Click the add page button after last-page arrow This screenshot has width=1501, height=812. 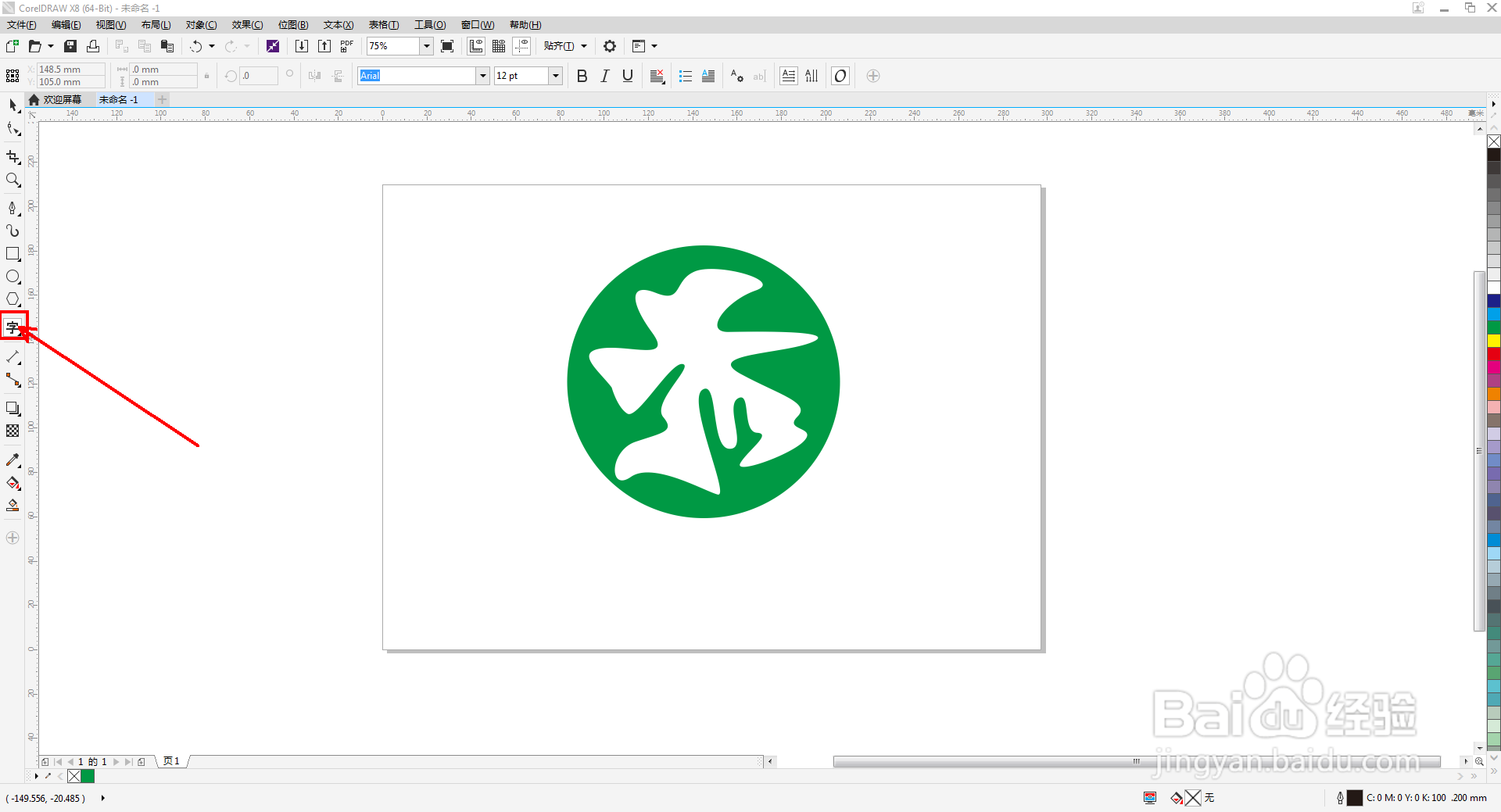click(x=142, y=761)
